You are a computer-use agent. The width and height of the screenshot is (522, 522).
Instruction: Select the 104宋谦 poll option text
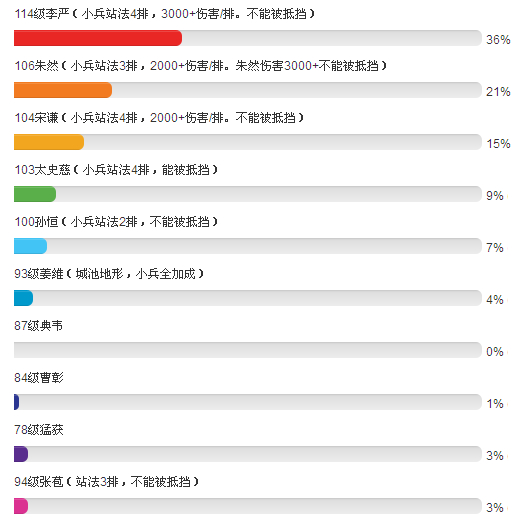[x=159, y=118]
